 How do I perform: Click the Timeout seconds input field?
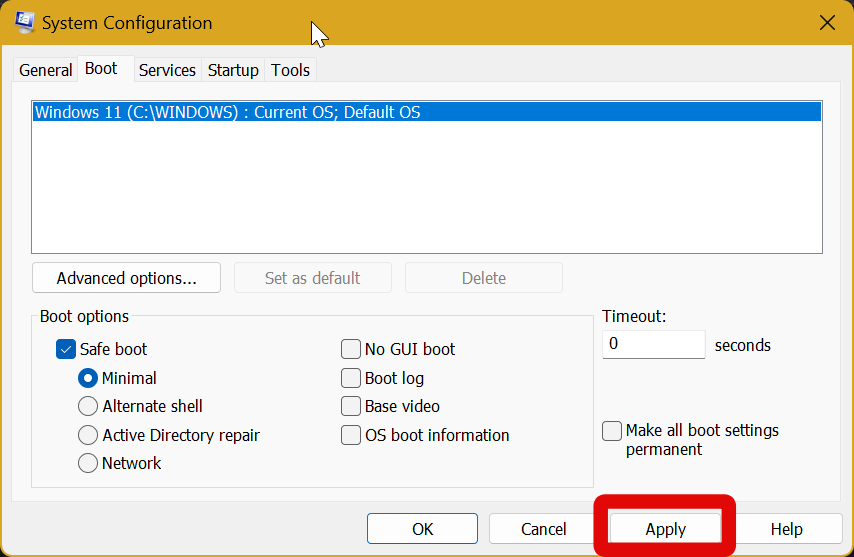[653, 344]
